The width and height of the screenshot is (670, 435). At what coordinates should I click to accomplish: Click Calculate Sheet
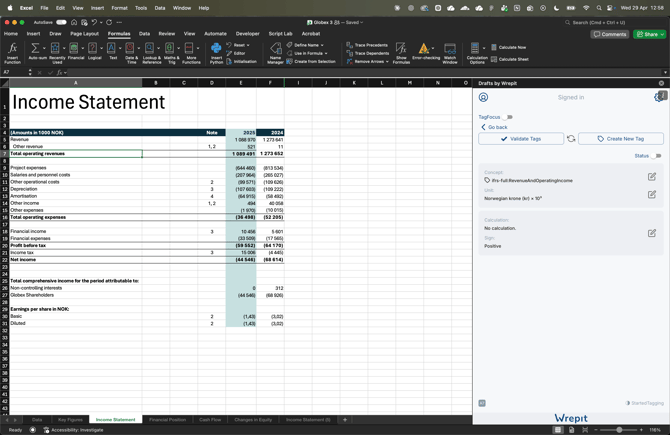click(510, 59)
